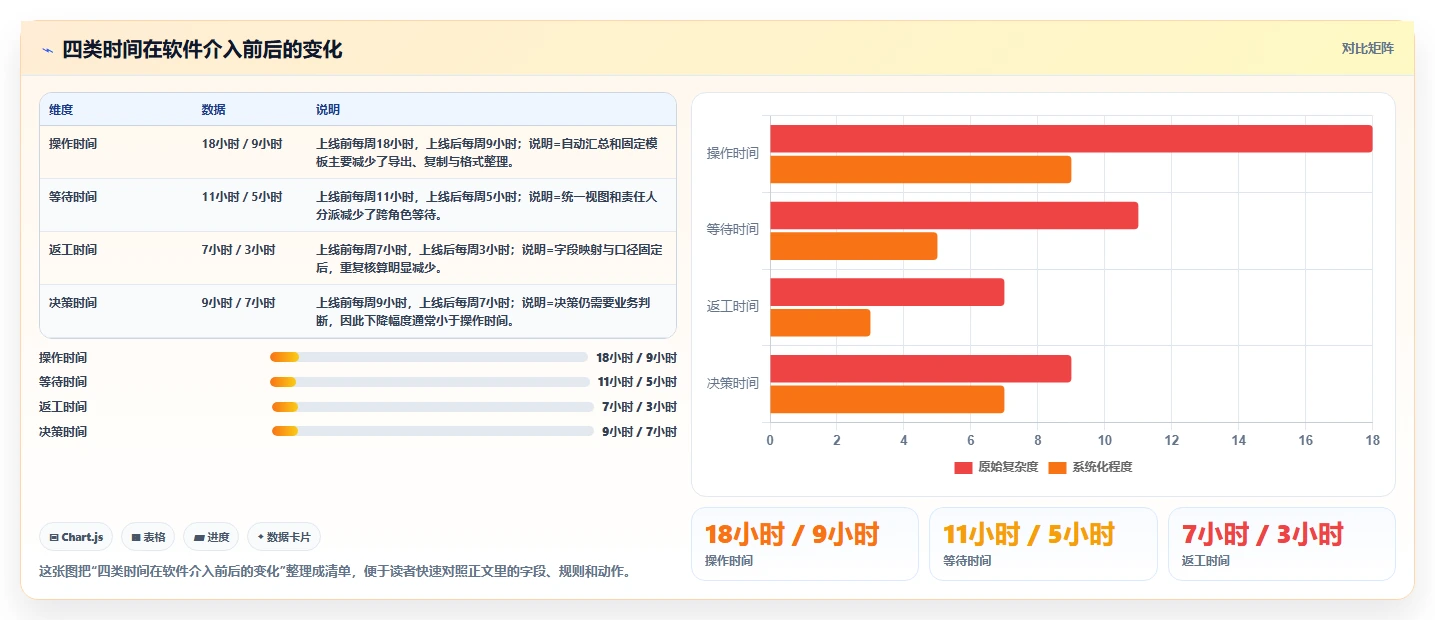Click the 返工时间 progress bar

pyautogui.click(x=433, y=407)
